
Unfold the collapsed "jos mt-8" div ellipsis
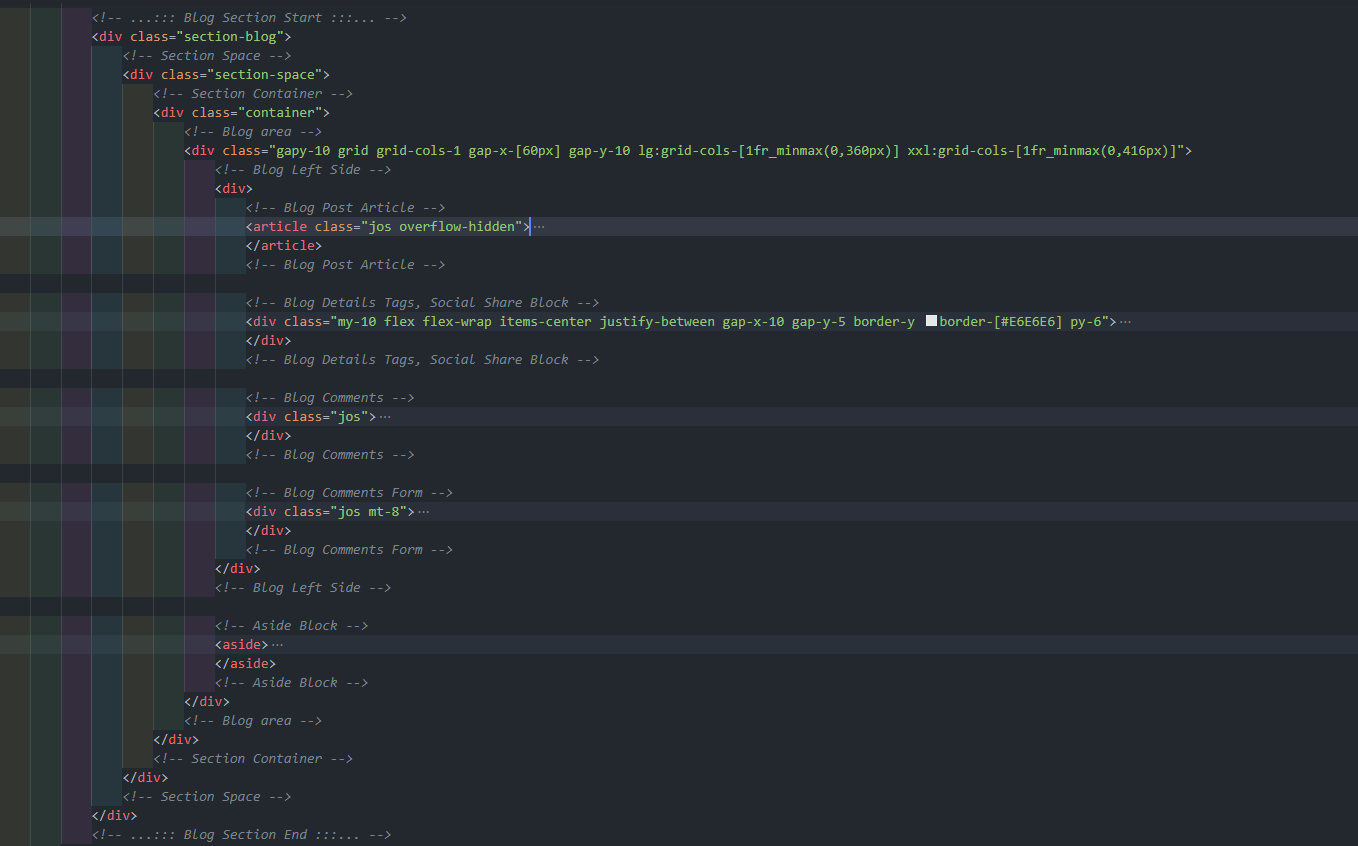pyautogui.click(x=423, y=512)
